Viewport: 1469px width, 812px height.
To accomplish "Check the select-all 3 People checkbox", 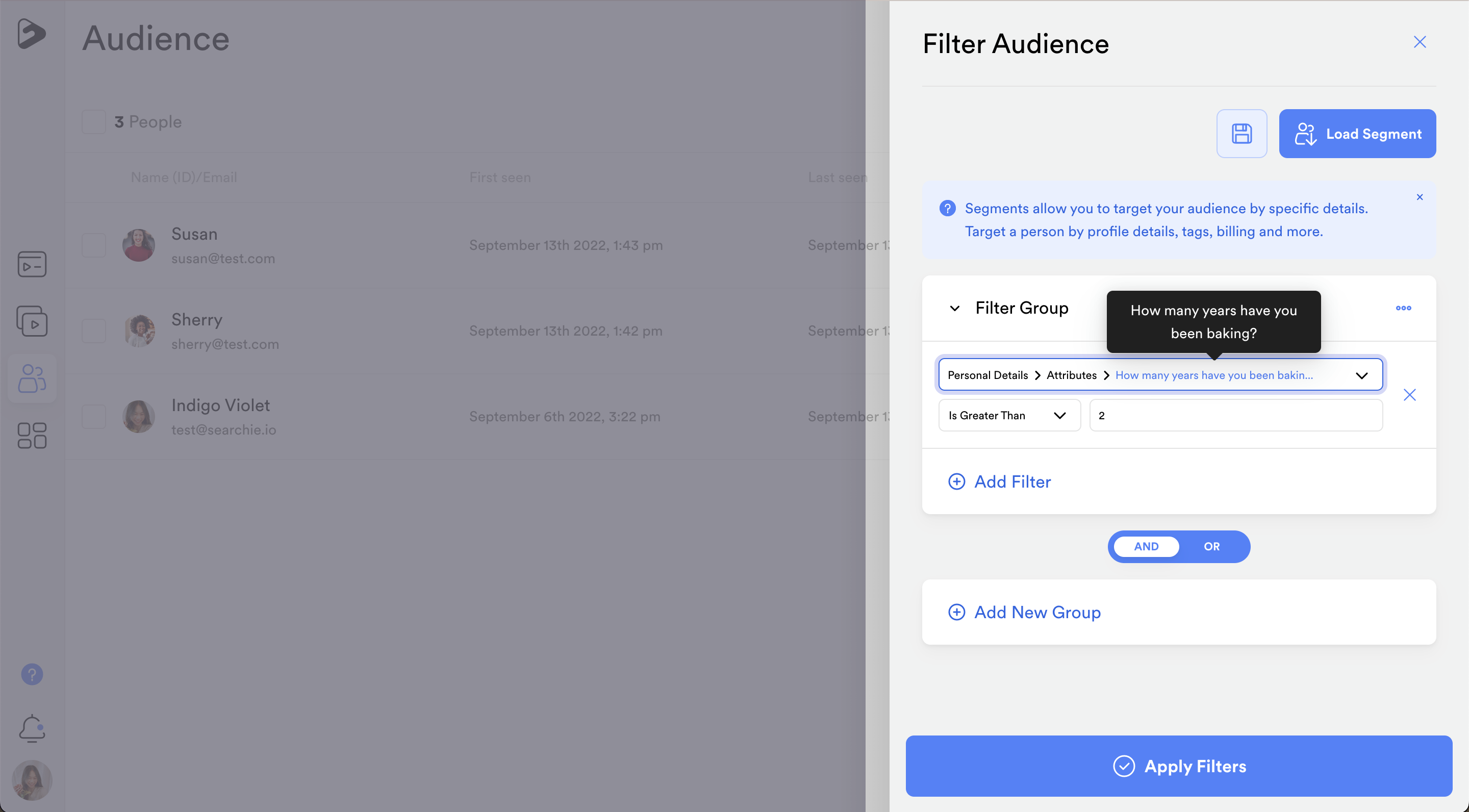I will (x=93, y=121).
